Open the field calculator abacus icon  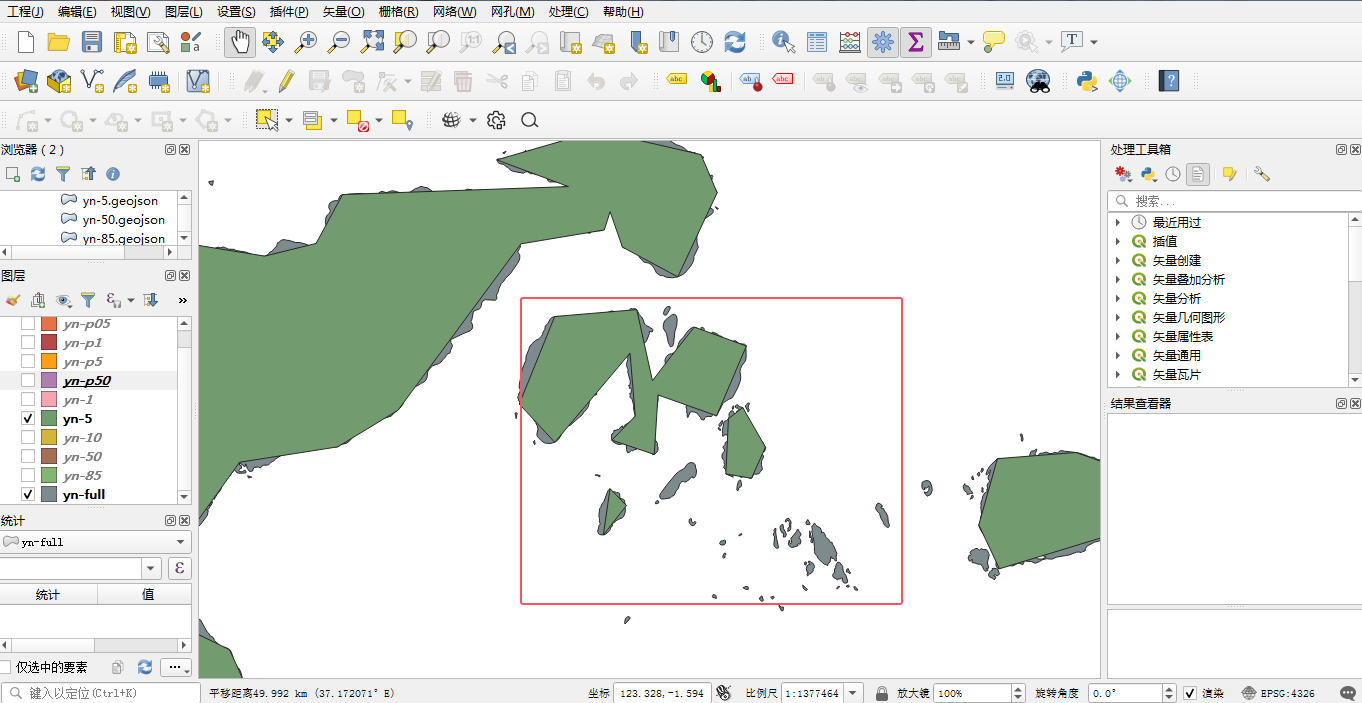click(x=850, y=42)
